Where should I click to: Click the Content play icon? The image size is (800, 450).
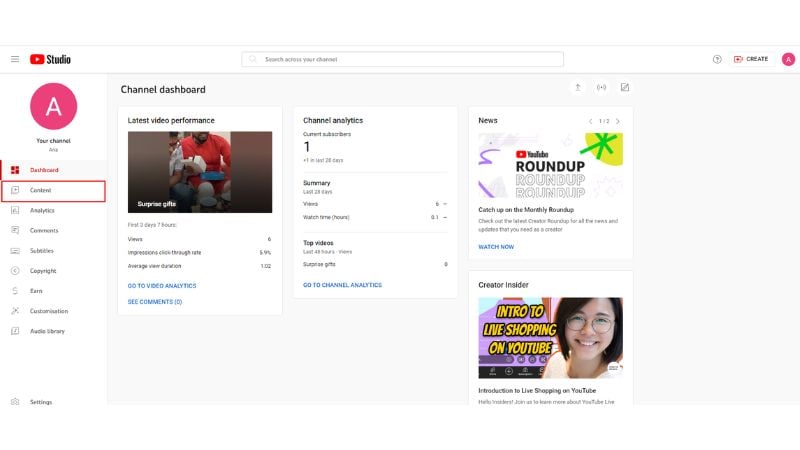coord(15,190)
